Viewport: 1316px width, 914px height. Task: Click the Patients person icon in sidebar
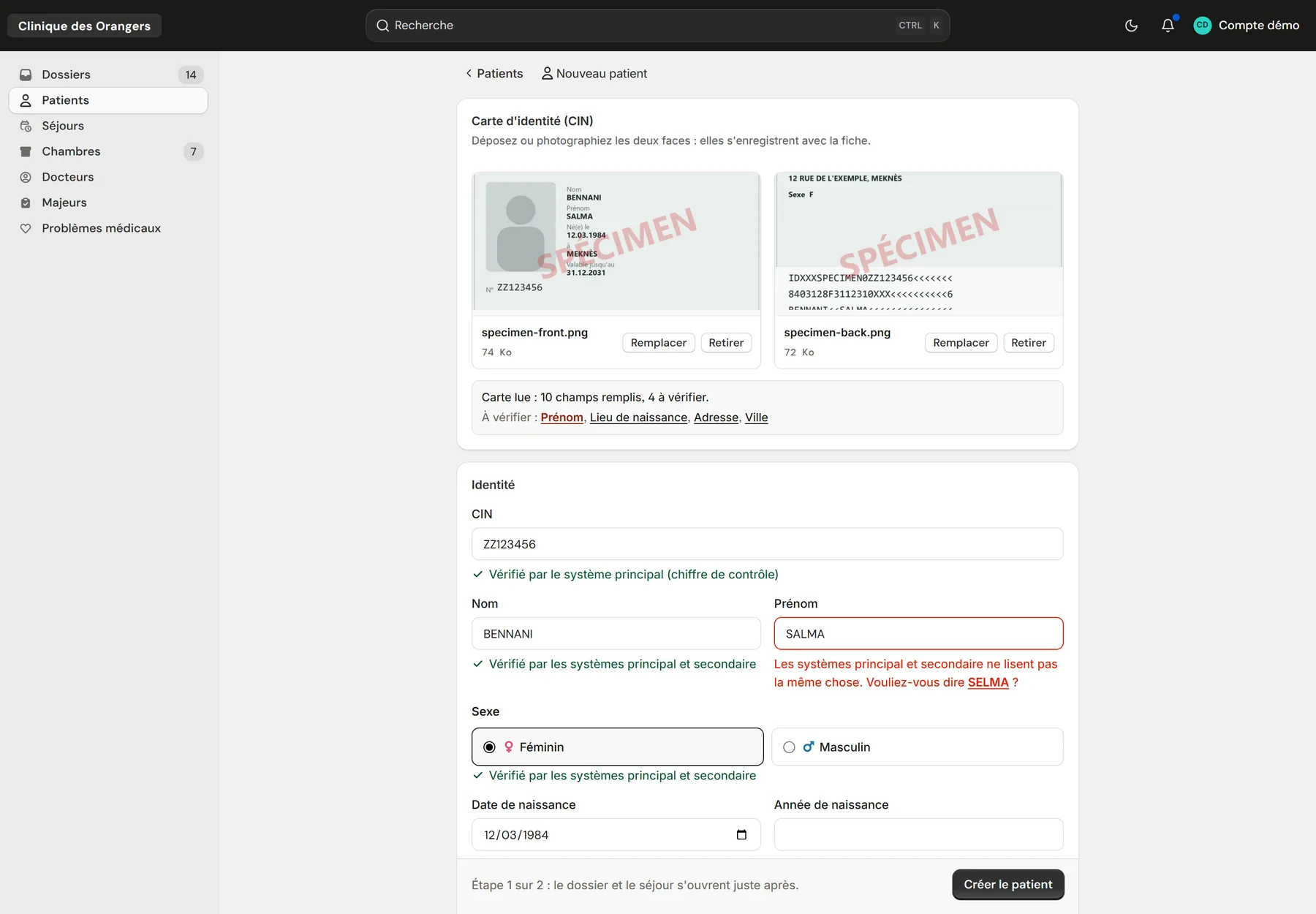26,100
